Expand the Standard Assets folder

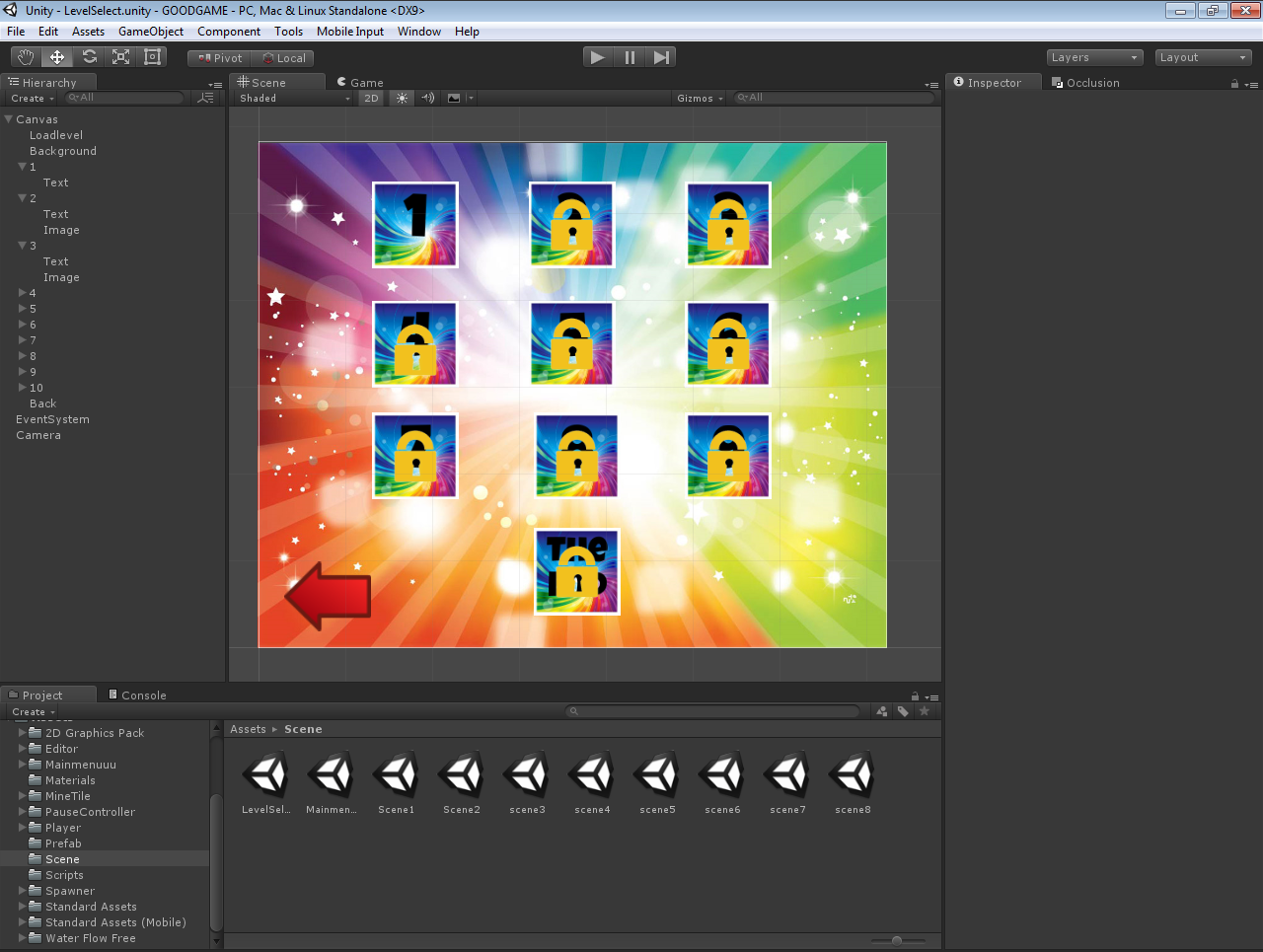(x=22, y=907)
